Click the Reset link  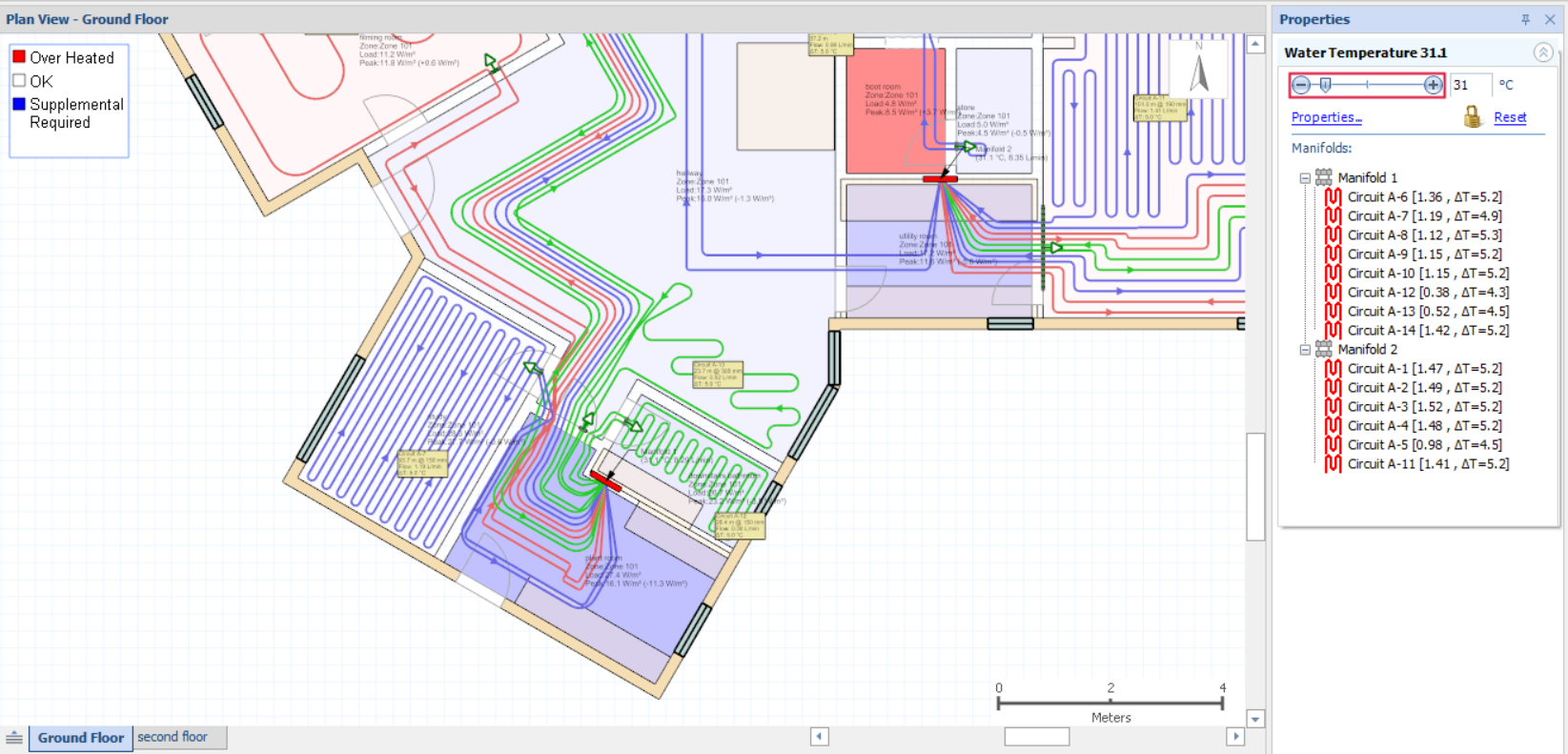(1510, 117)
